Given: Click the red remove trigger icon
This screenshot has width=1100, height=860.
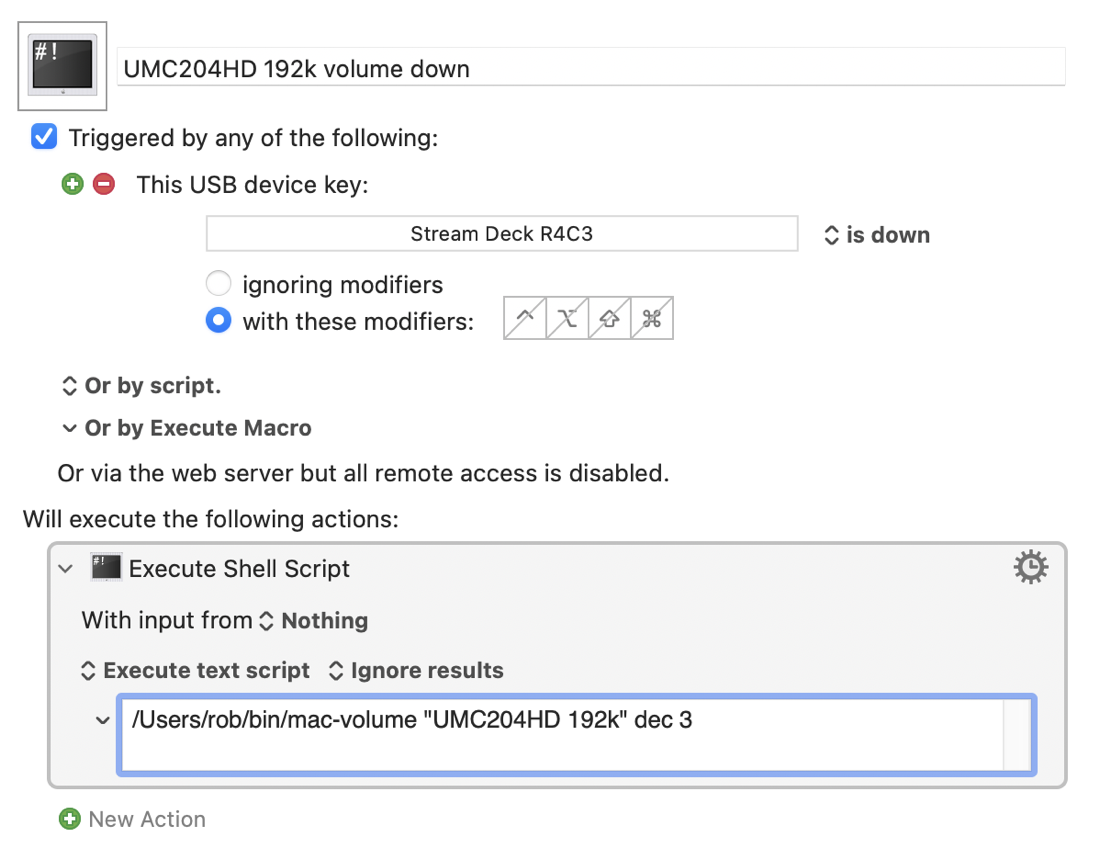Looking at the screenshot, I should [x=104, y=184].
